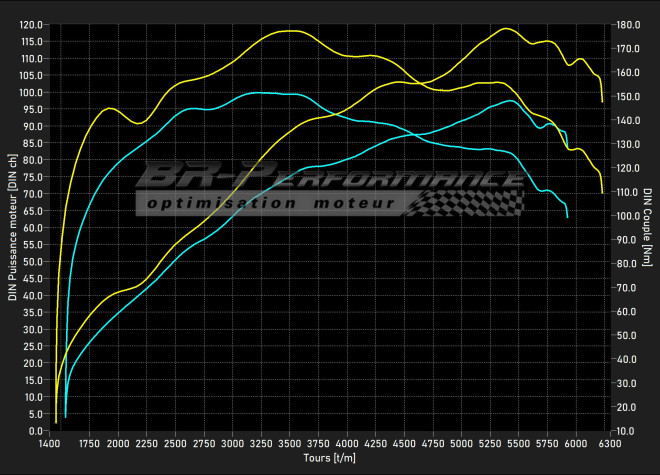Click the 100.0 label on right axis

(627, 216)
